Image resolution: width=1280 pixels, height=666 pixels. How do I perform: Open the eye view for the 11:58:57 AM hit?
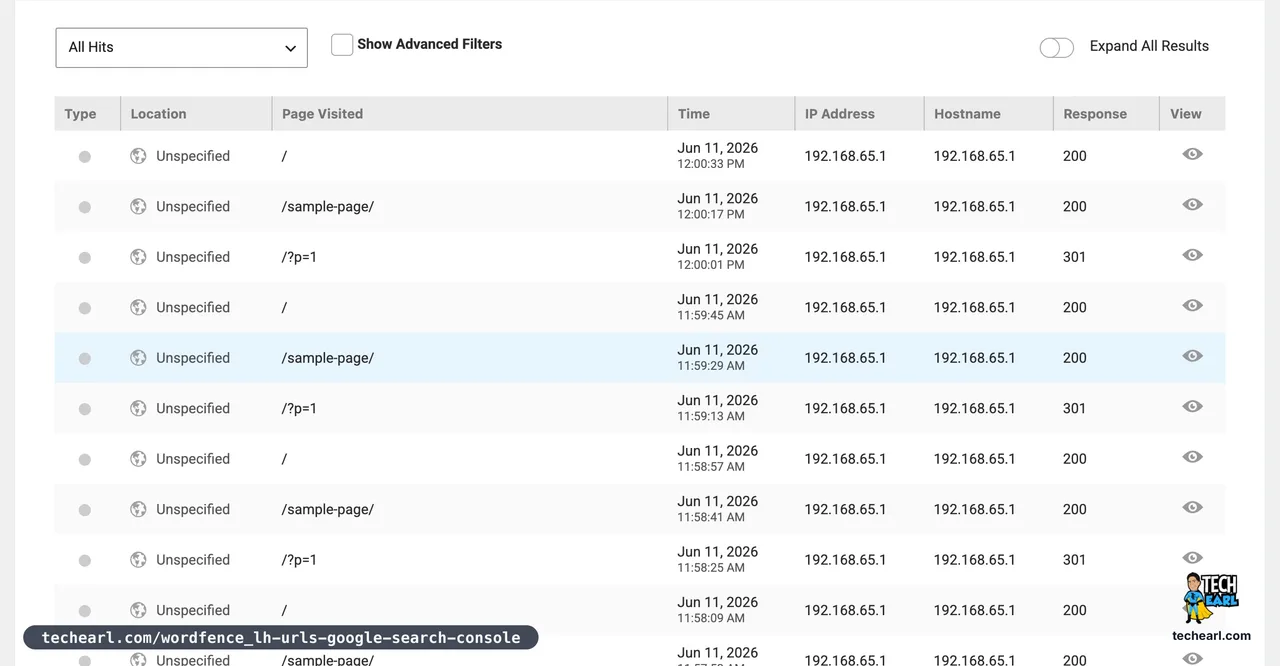click(1192, 457)
